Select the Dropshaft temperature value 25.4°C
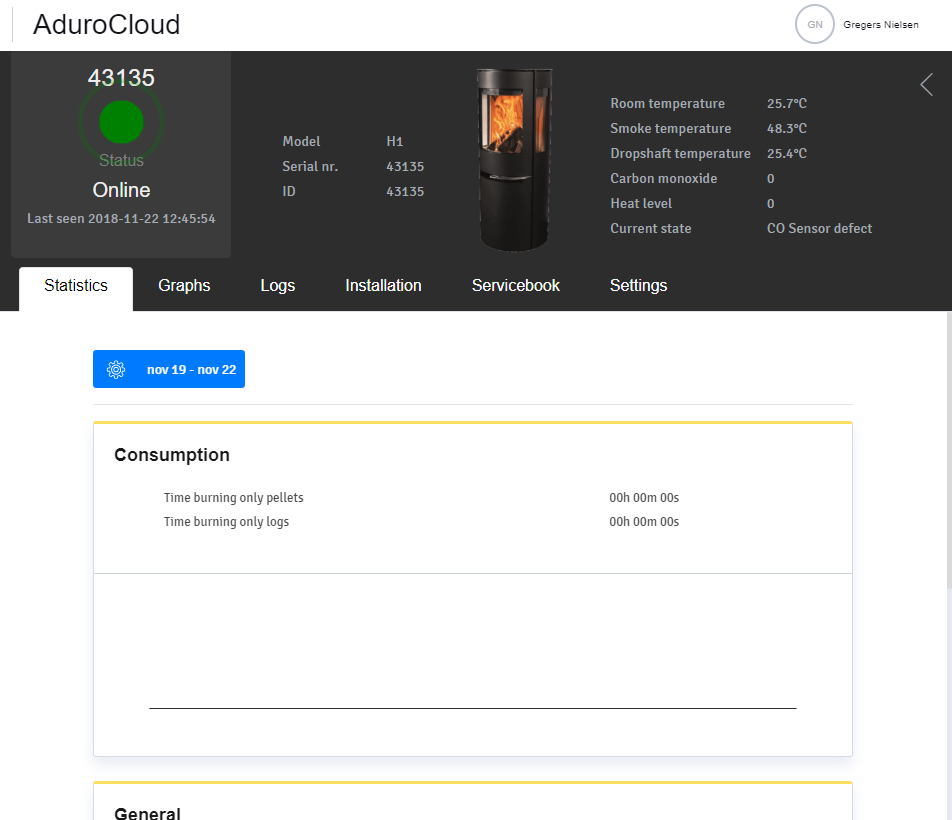 point(787,154)
